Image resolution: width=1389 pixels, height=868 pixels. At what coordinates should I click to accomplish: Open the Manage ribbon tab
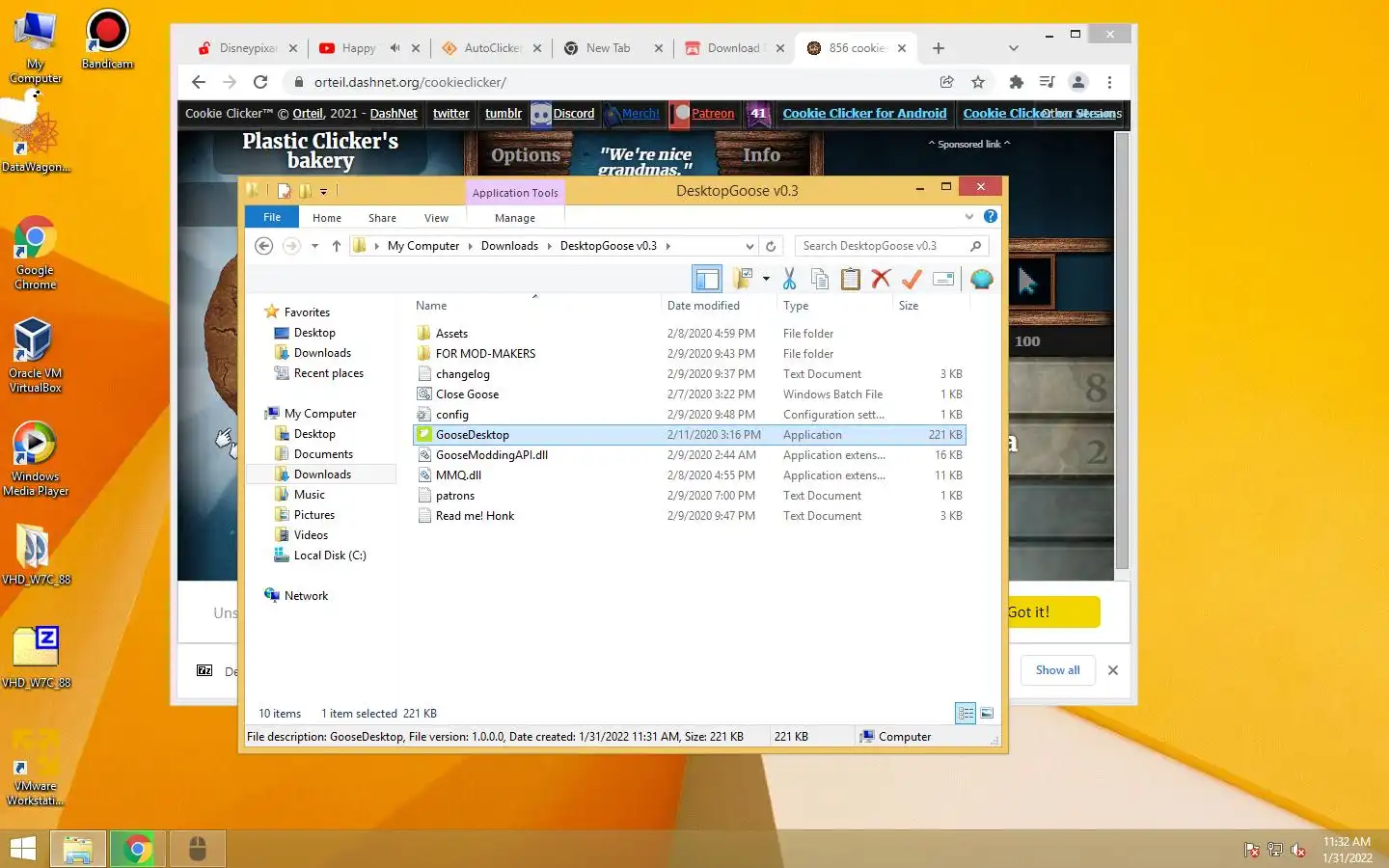point(515,218)
